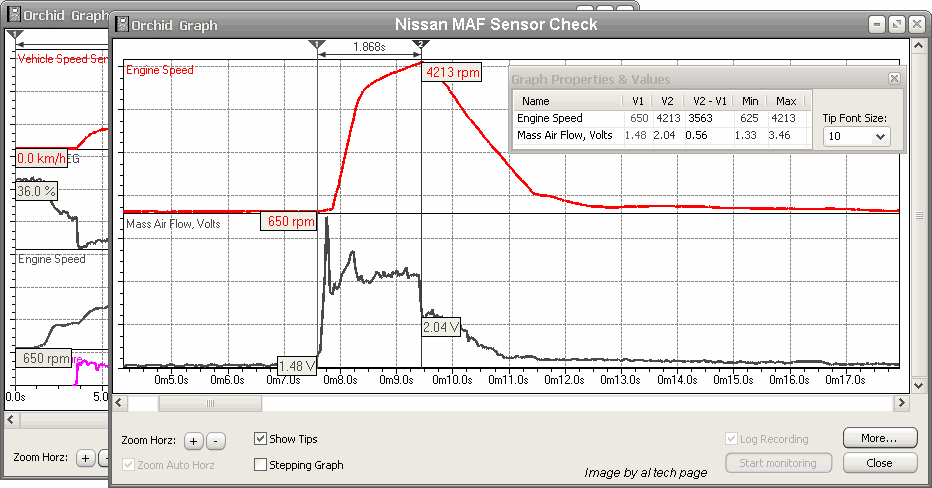
Task: Select the Mass Air Flow, Volts row
Action: [x=565, y=135]
